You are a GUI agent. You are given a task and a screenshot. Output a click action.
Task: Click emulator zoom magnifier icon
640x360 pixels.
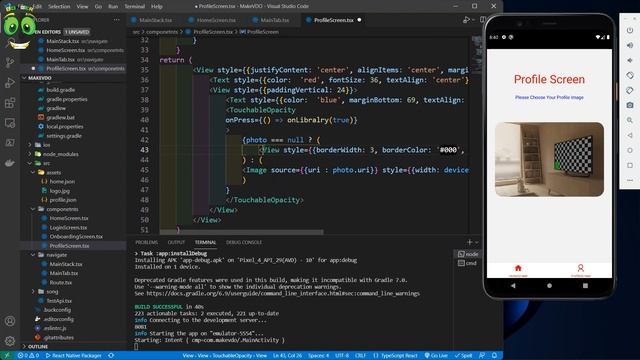pos(630,120)
